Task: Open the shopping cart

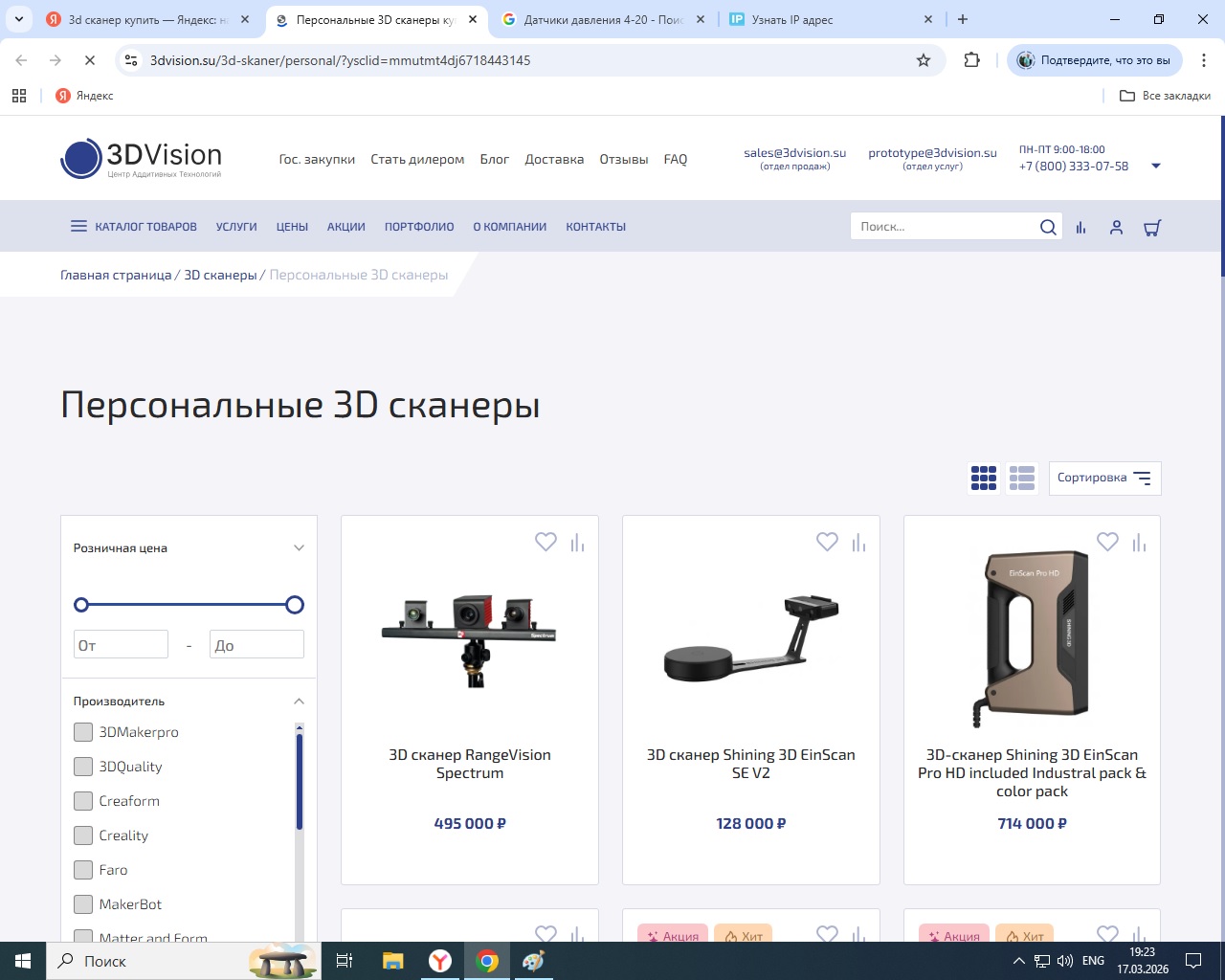Action: coord(1152,228)
